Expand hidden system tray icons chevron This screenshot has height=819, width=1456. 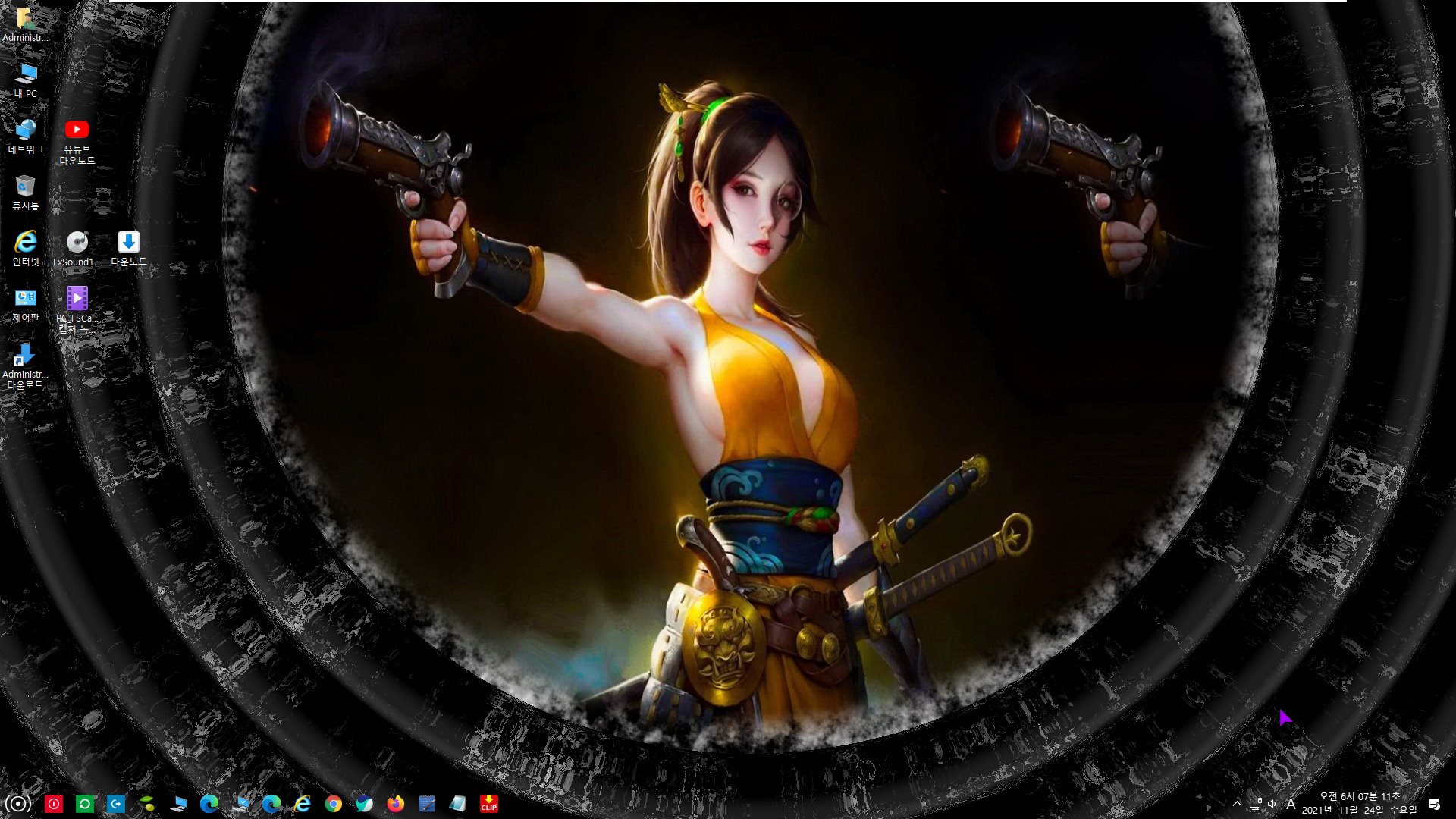pyautogui.click(x=1237, y=804)
